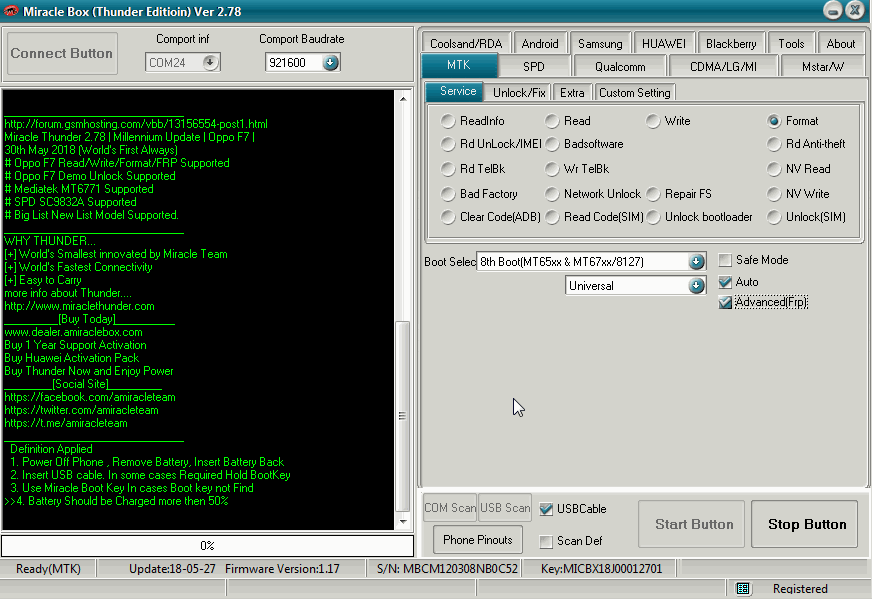Viewport: 872px width, 599px height.
Task: Open the Extra sub-tab
Action: click(x=572, y=93)
